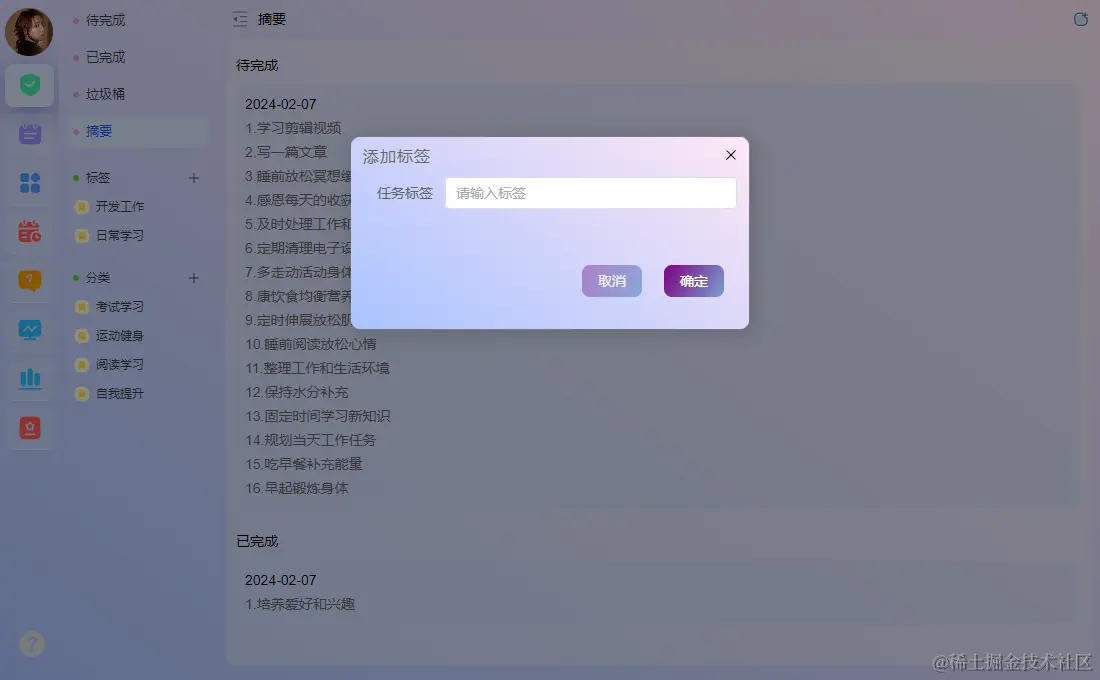Click the refresh icon at top right

(1080, 19)
